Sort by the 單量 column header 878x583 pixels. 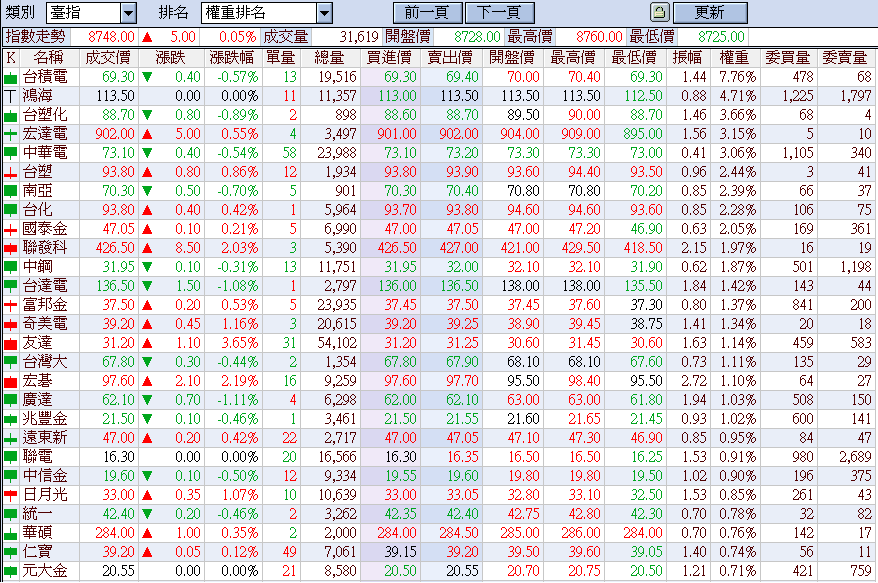point(281,58)
